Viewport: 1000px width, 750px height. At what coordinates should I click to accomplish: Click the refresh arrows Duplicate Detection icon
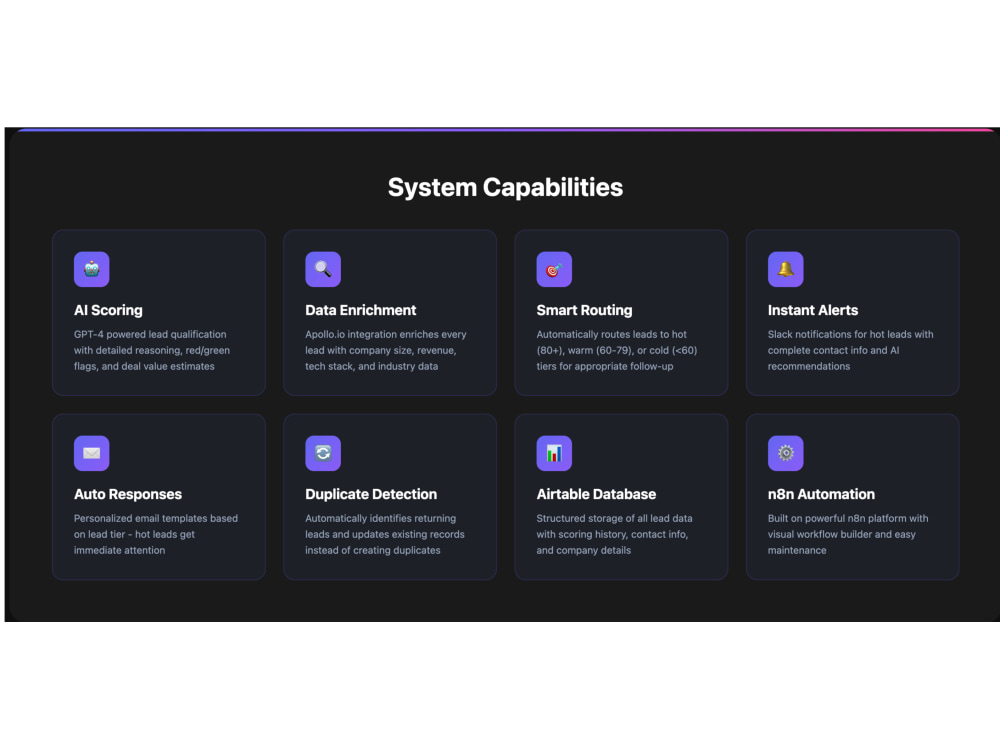pos(323,453)
